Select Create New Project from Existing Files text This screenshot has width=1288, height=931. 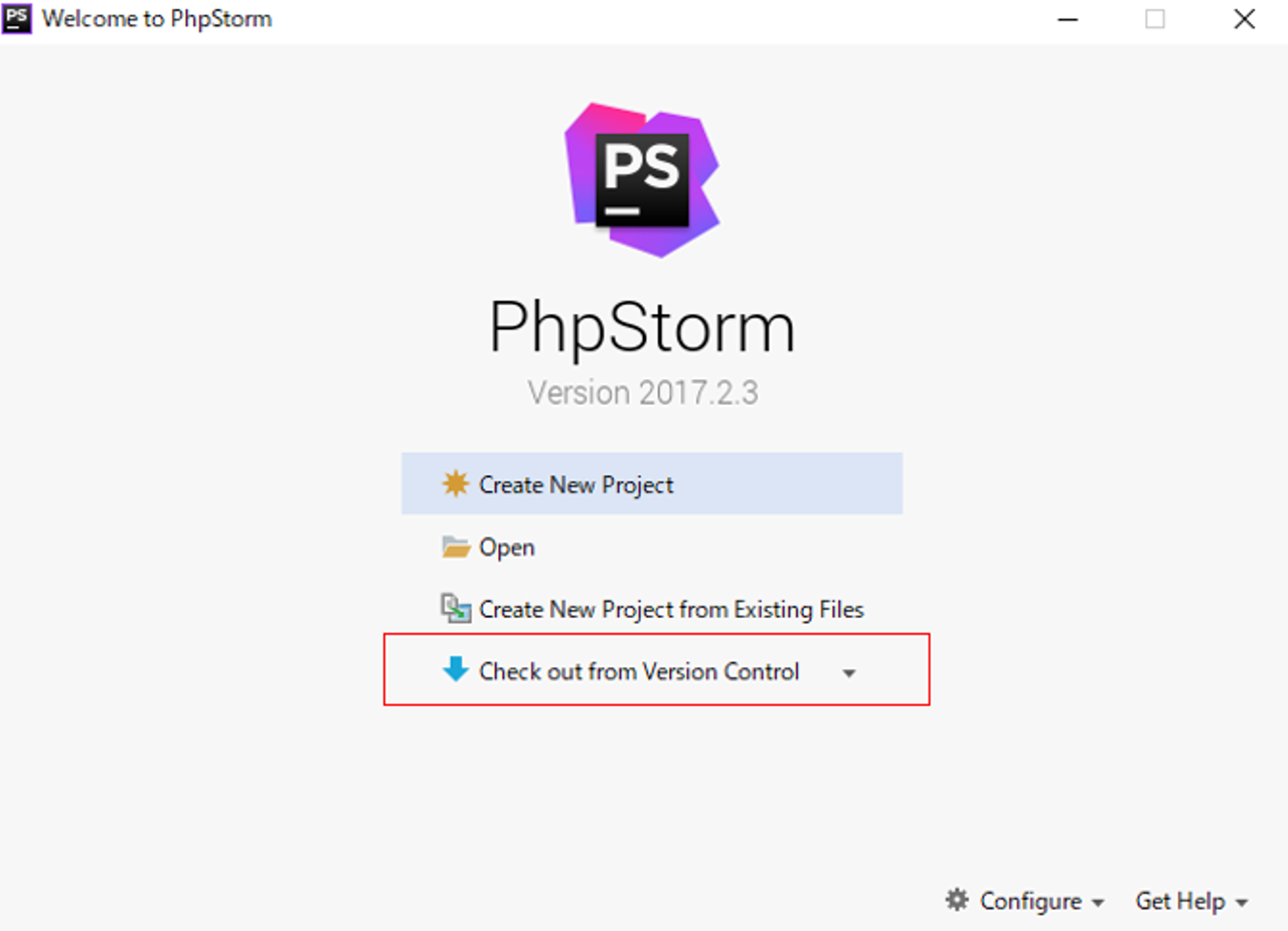point(671,610)
